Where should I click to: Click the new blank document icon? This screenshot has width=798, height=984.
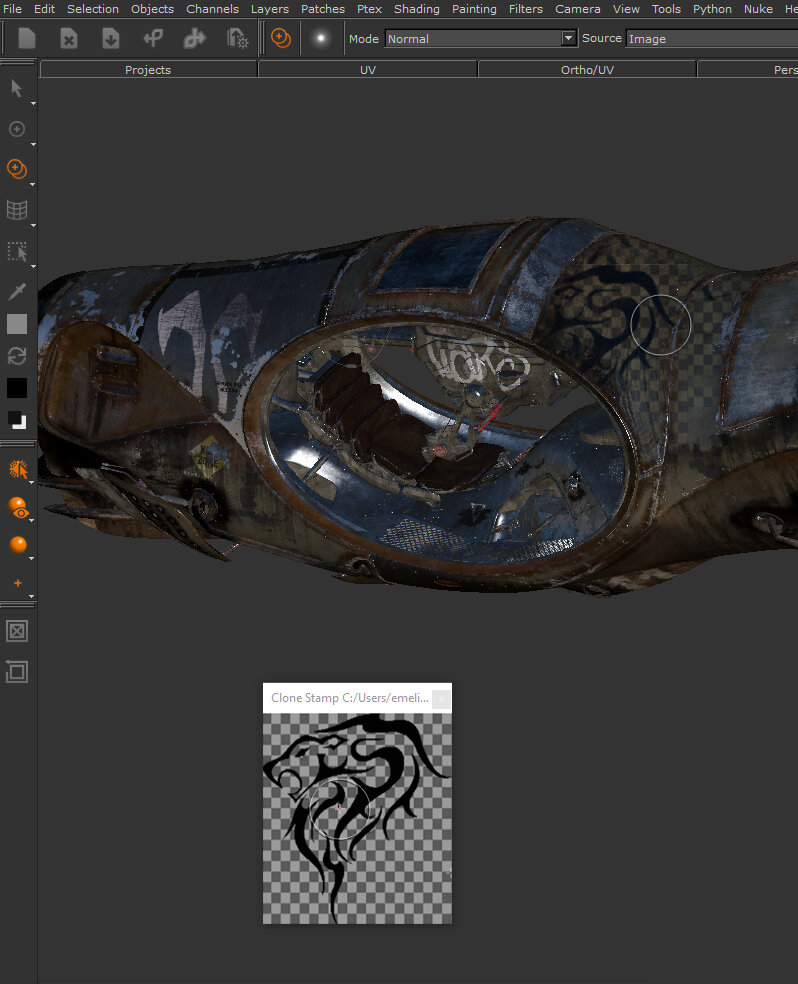coord(27,39)
